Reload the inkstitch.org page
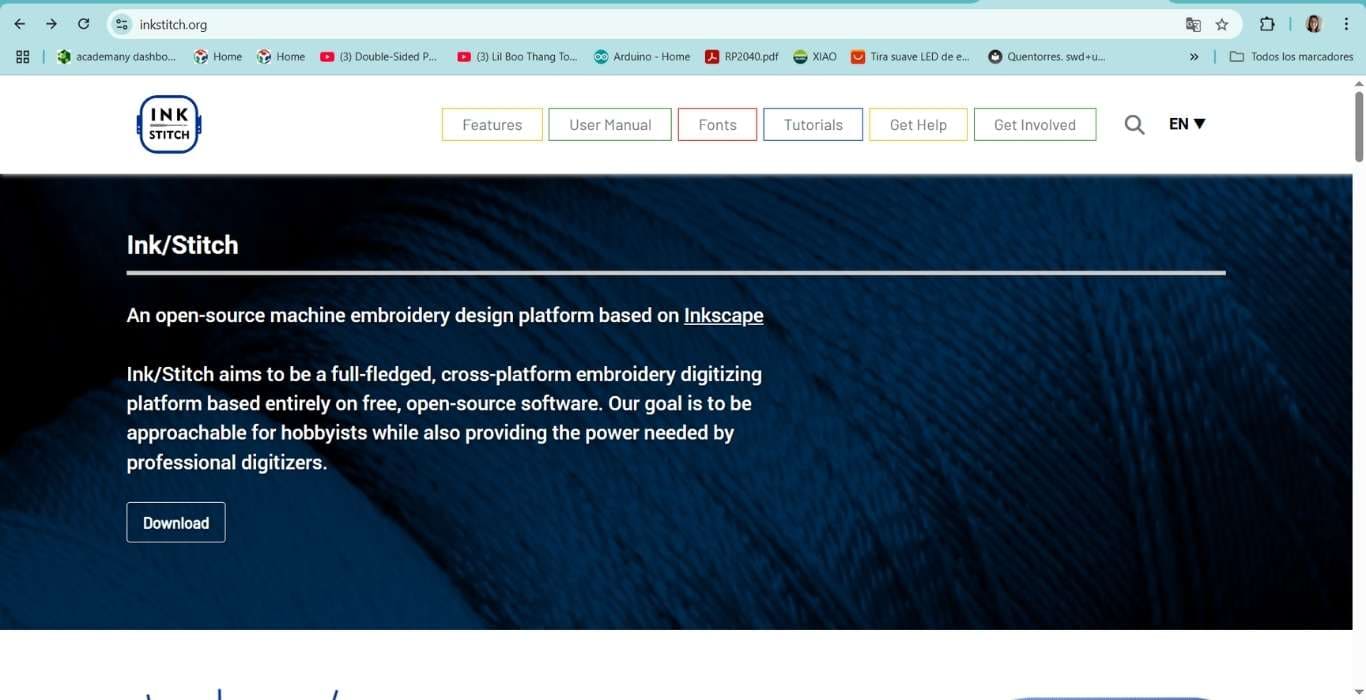Screen dimensions: 1366x700 pyautogui.click(x=83, y=24)
